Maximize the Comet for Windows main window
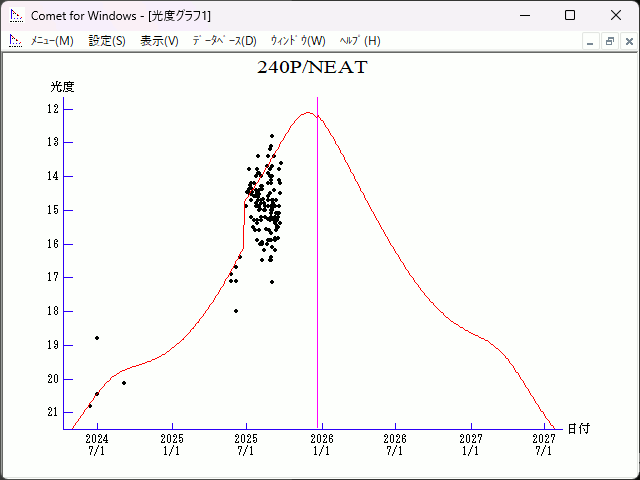 point(570,16)
